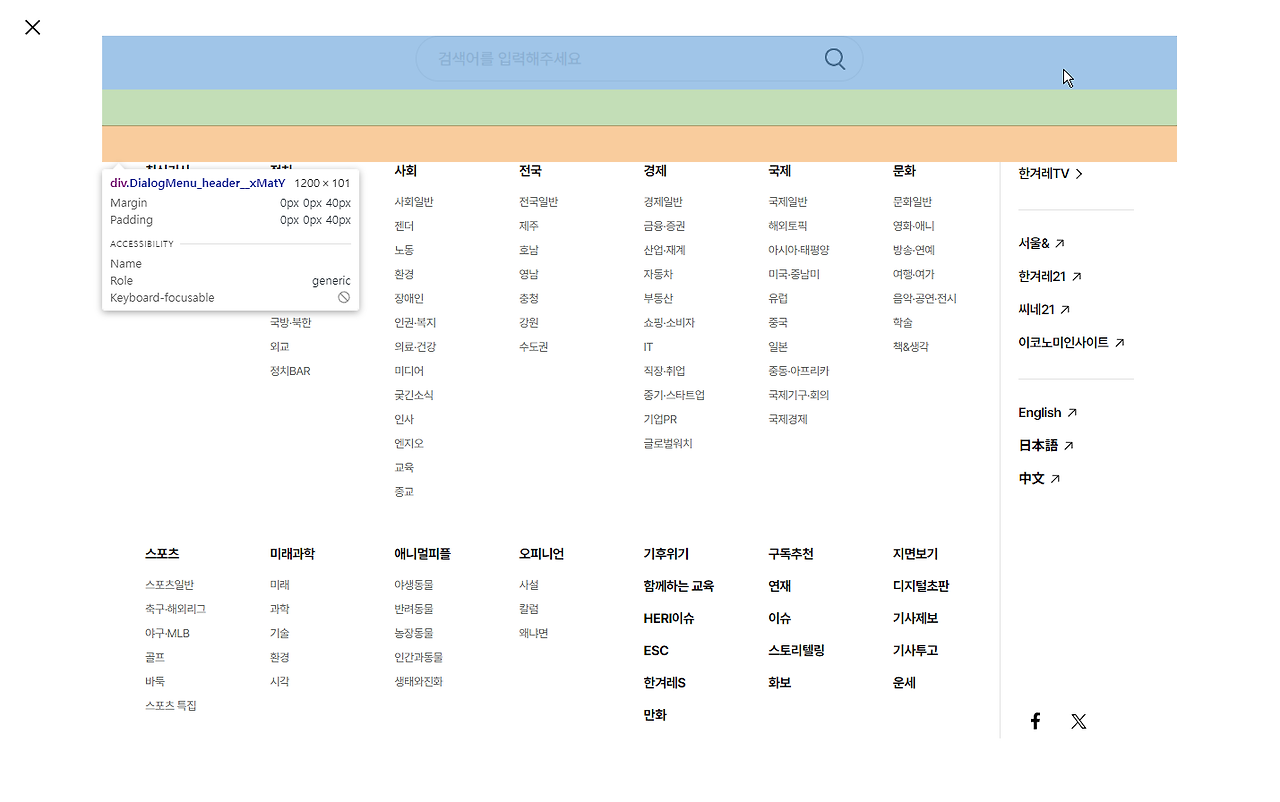The width and height of the screenshot is (1280, 802).
Task: Open the 경제 section heading
Action: 655,171
